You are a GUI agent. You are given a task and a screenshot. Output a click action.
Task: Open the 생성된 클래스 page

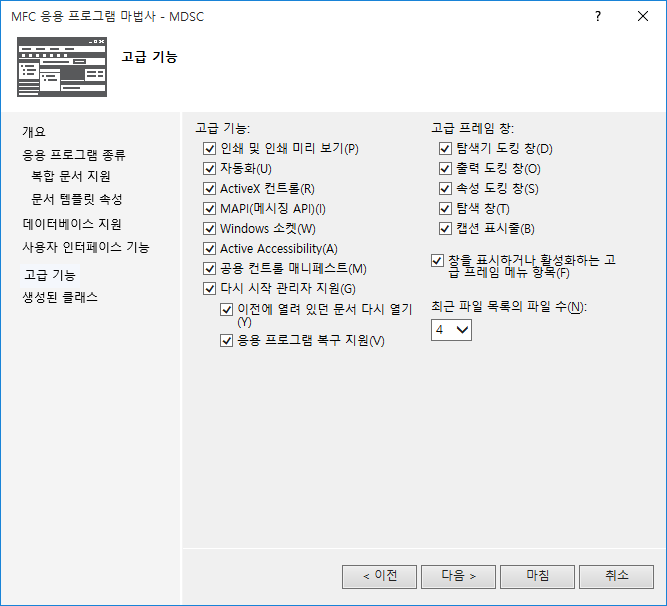pos(60,297)
